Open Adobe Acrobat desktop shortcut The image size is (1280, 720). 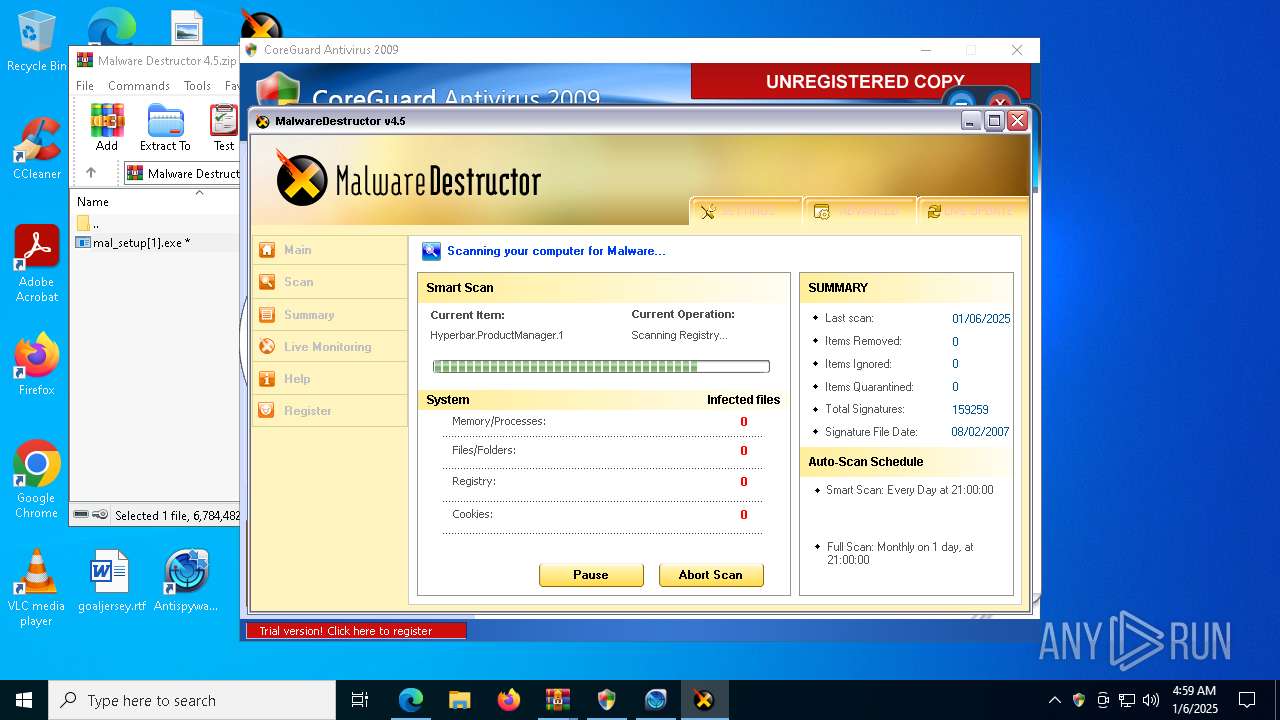pos(37,263)
